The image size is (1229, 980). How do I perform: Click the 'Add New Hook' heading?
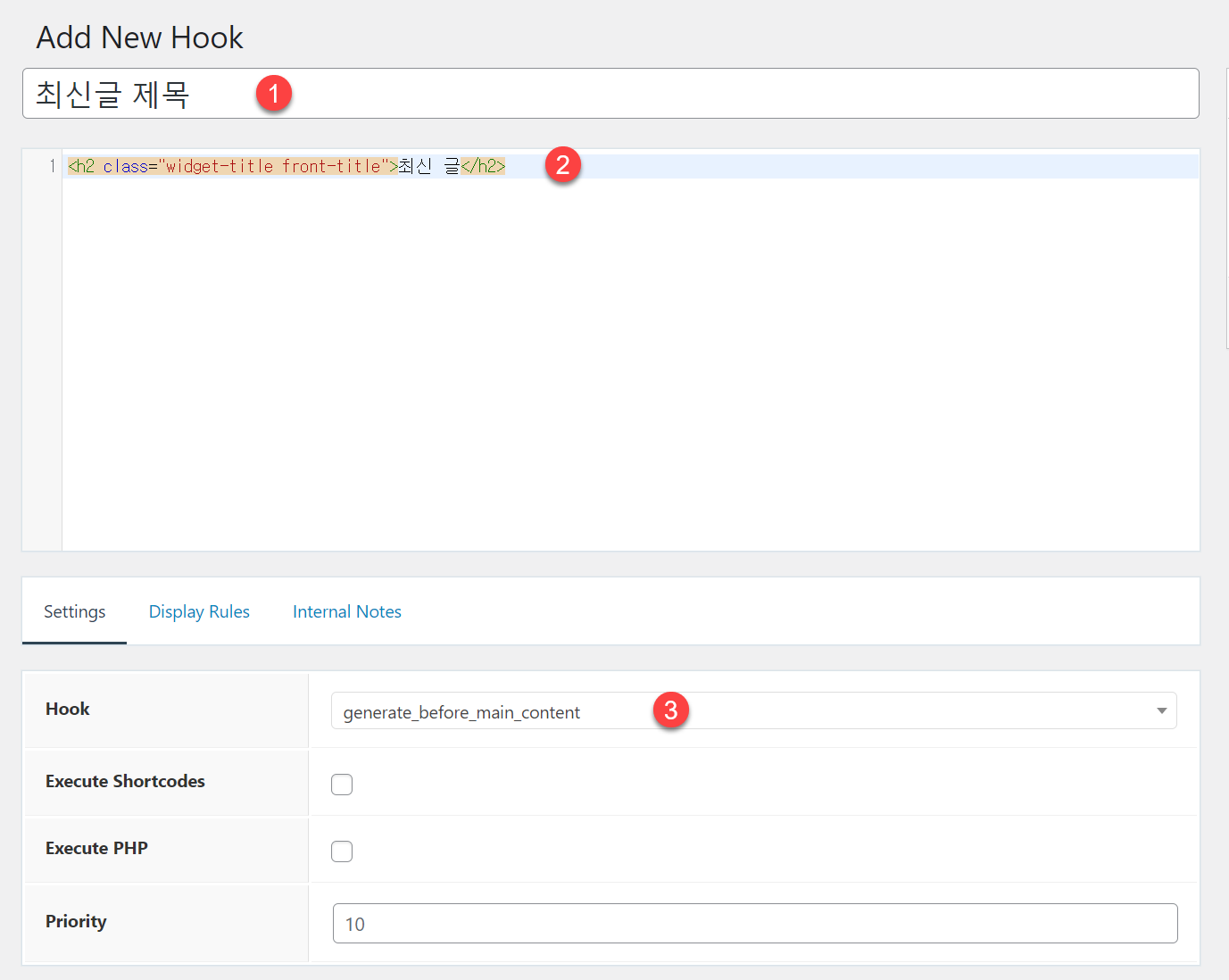pos(139,37)
